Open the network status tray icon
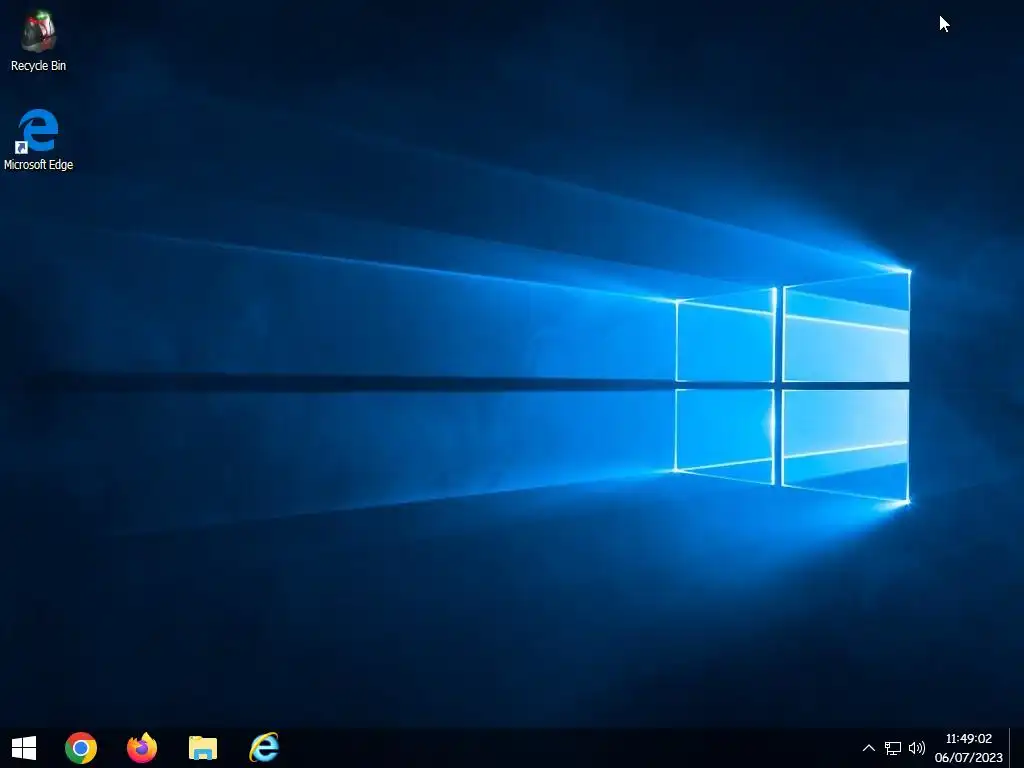 [x=893, y=748]
